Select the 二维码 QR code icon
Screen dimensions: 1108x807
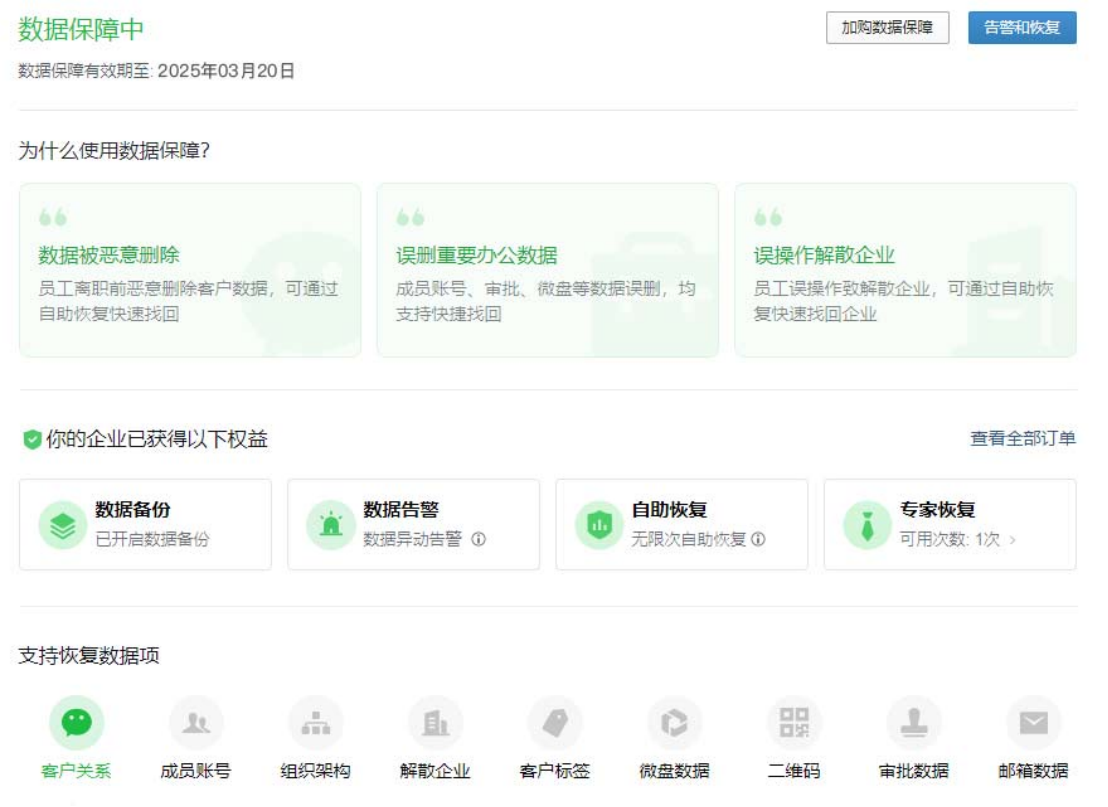click(x=794, y=723)
